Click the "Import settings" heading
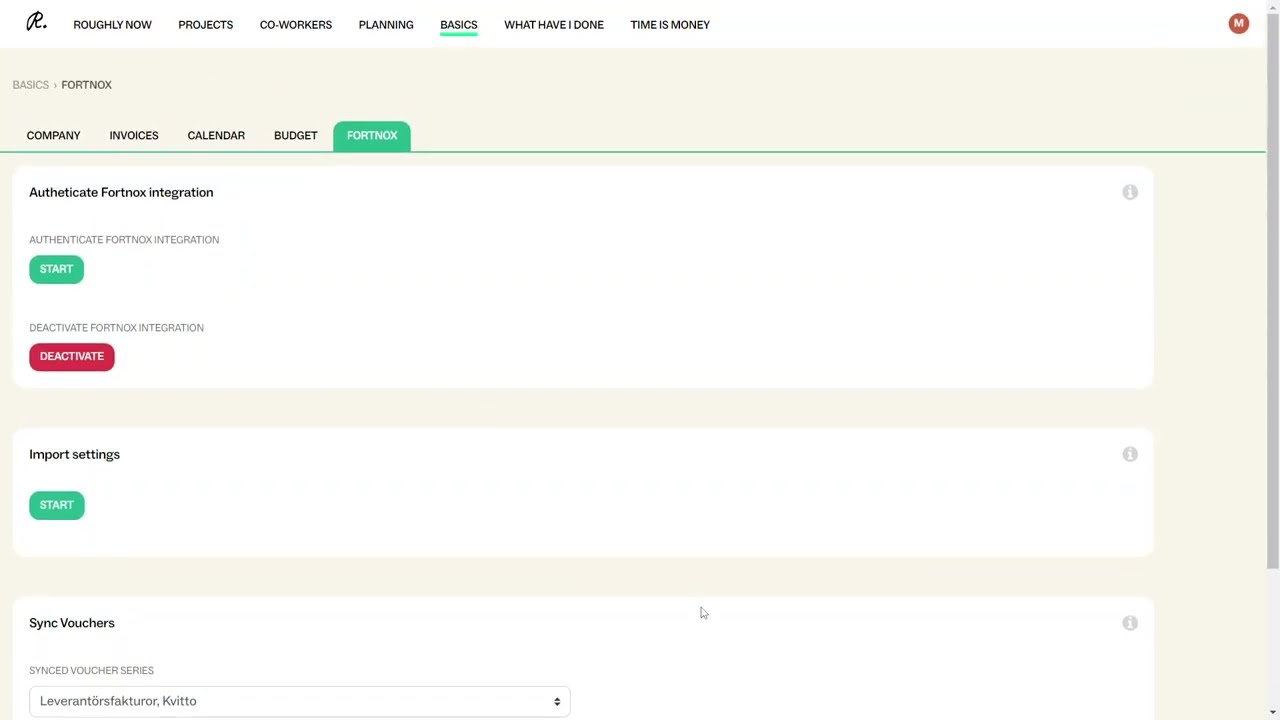This screenshot has width=1280, height=720. (74, 454)
